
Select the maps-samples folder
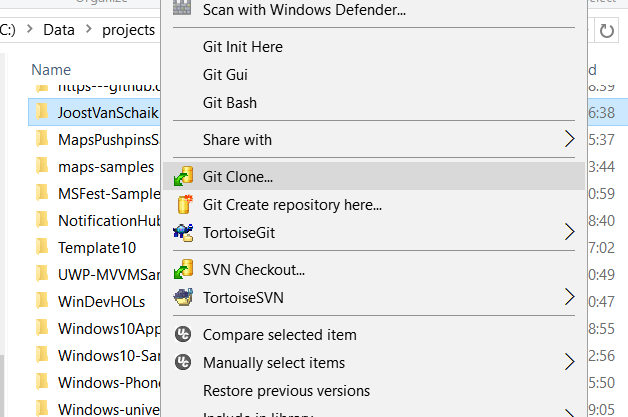click(105, 167)
